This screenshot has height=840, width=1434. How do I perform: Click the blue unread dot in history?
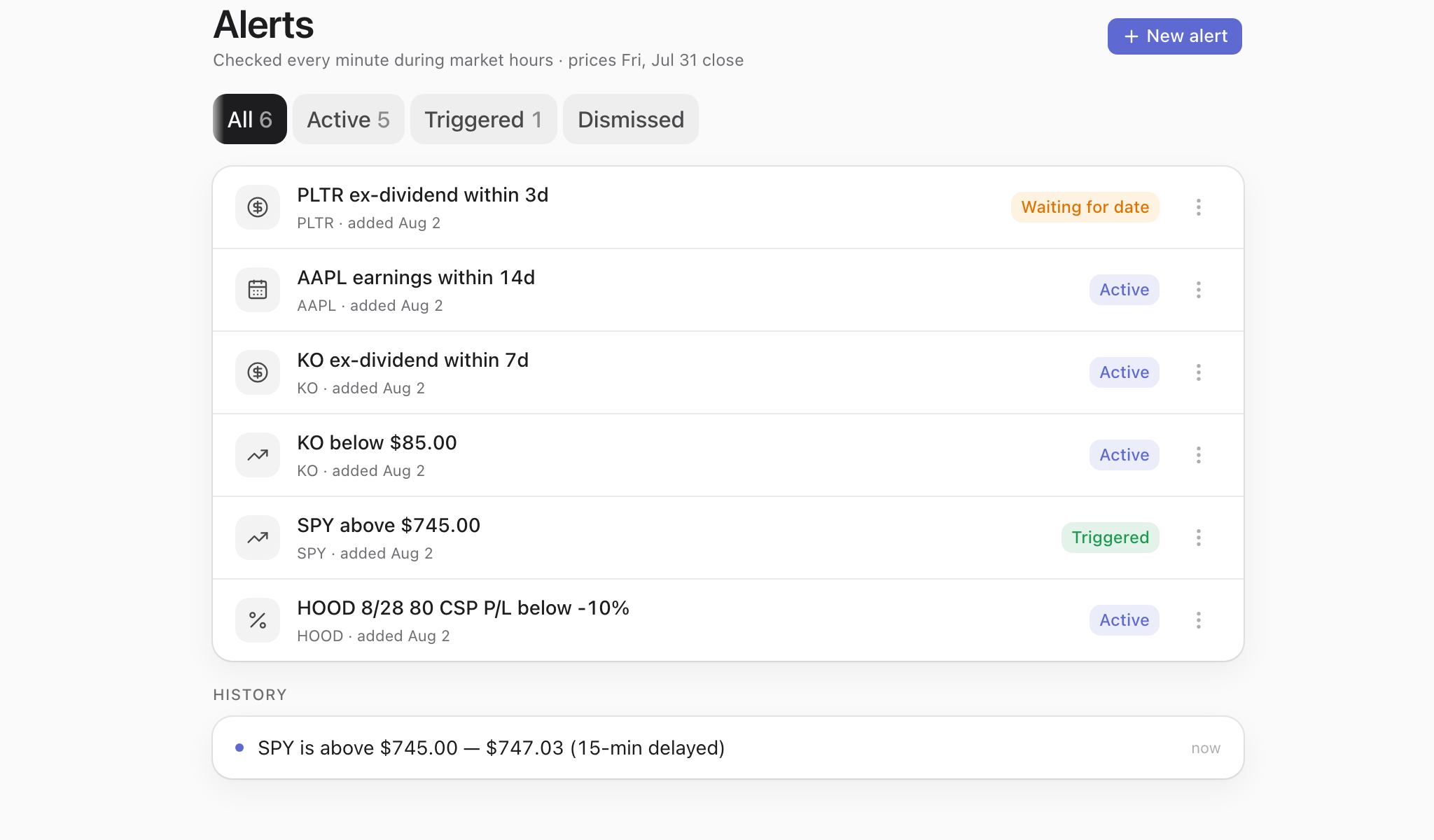coord(239,748)
